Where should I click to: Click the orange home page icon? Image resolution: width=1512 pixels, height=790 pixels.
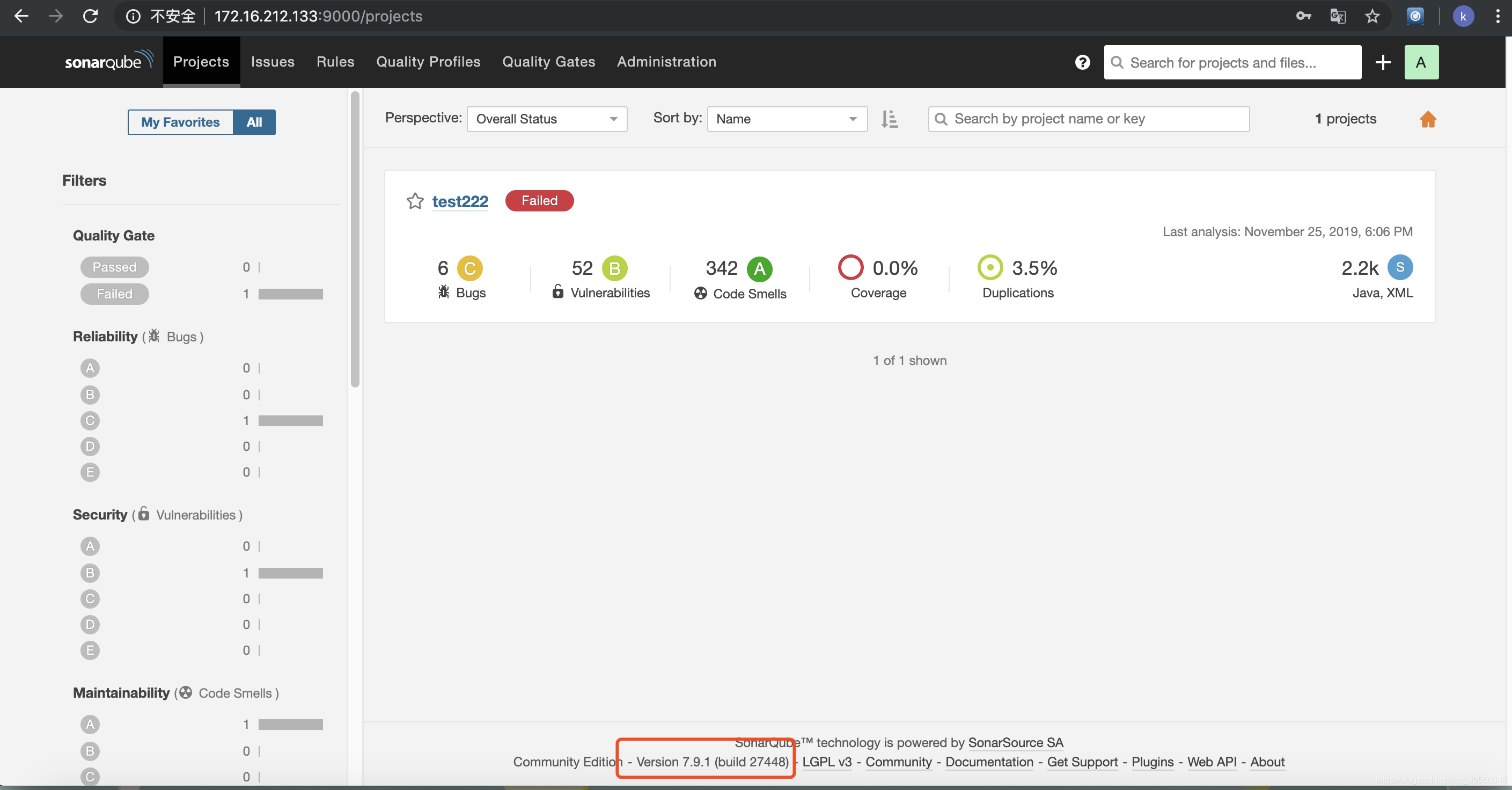tap(1427, 119)
